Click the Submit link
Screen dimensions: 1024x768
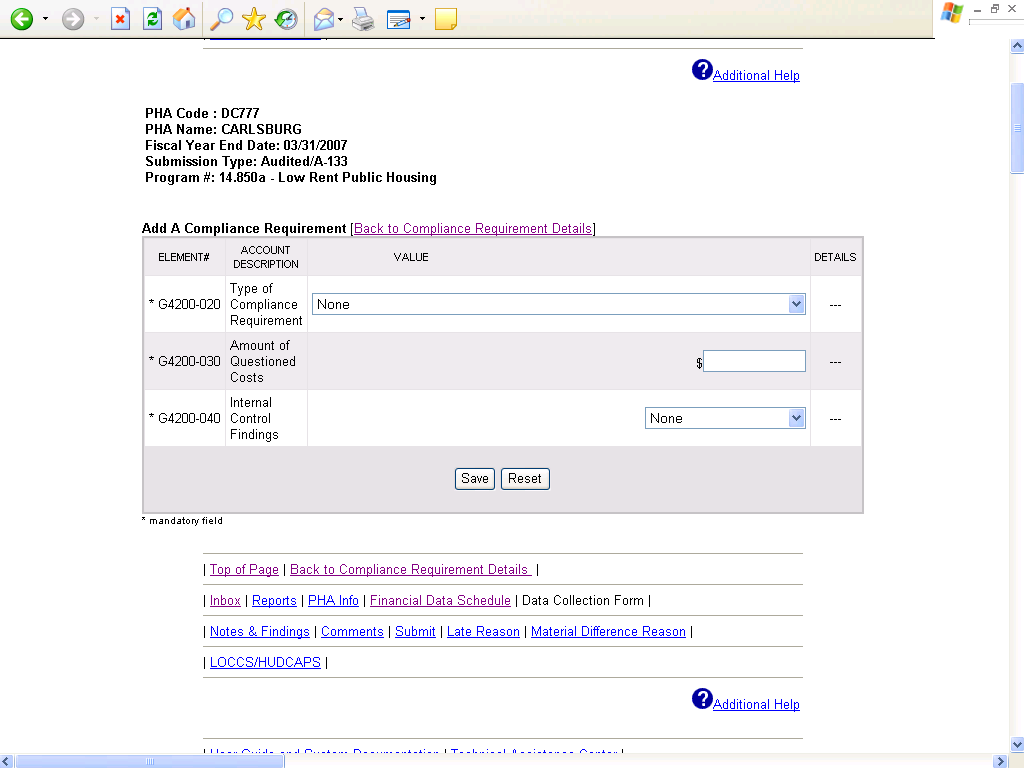click(415, 632)
